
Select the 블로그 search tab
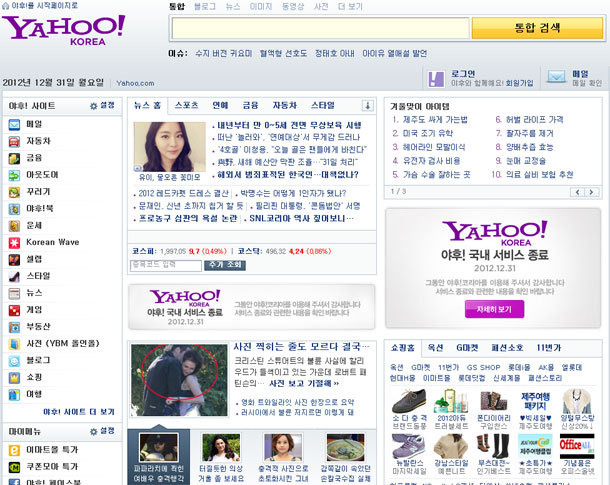coord(205,7)
